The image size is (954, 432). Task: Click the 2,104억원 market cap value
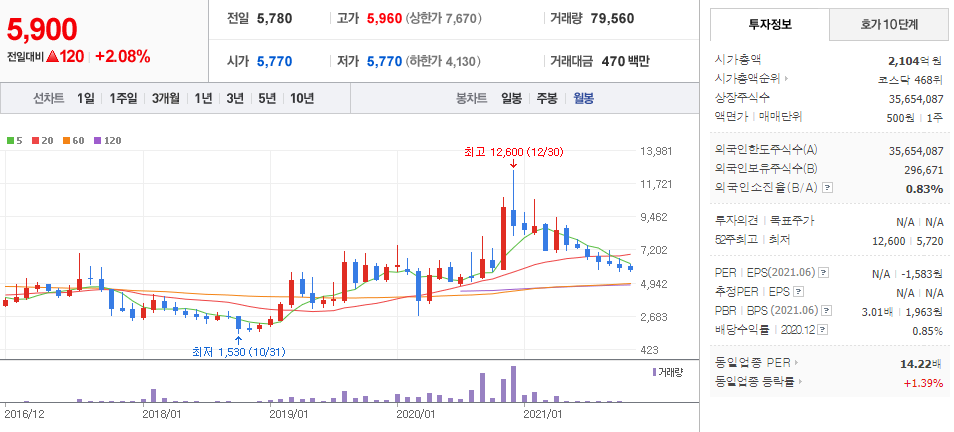tap(916, 60)
